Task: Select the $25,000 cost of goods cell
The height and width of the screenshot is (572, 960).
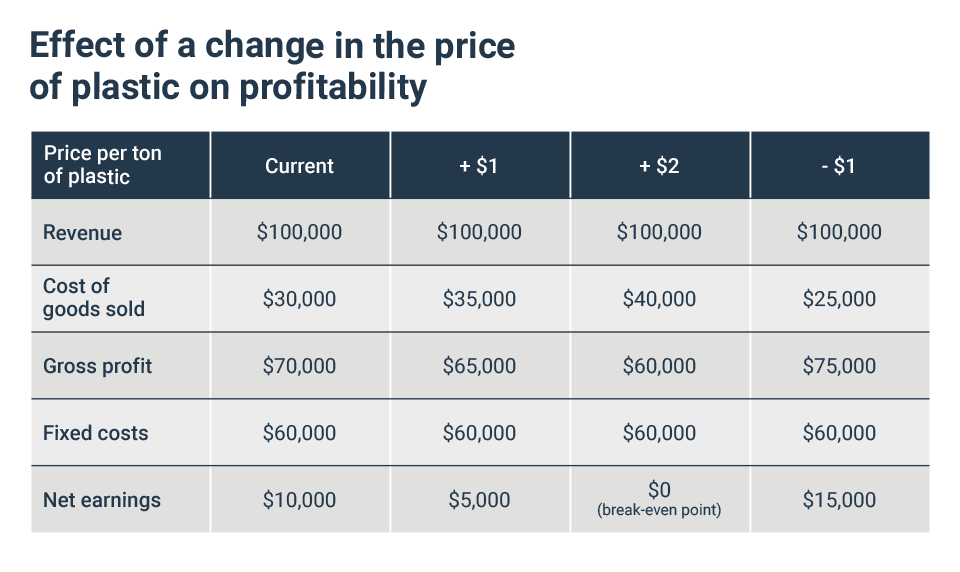Action: 839,299
